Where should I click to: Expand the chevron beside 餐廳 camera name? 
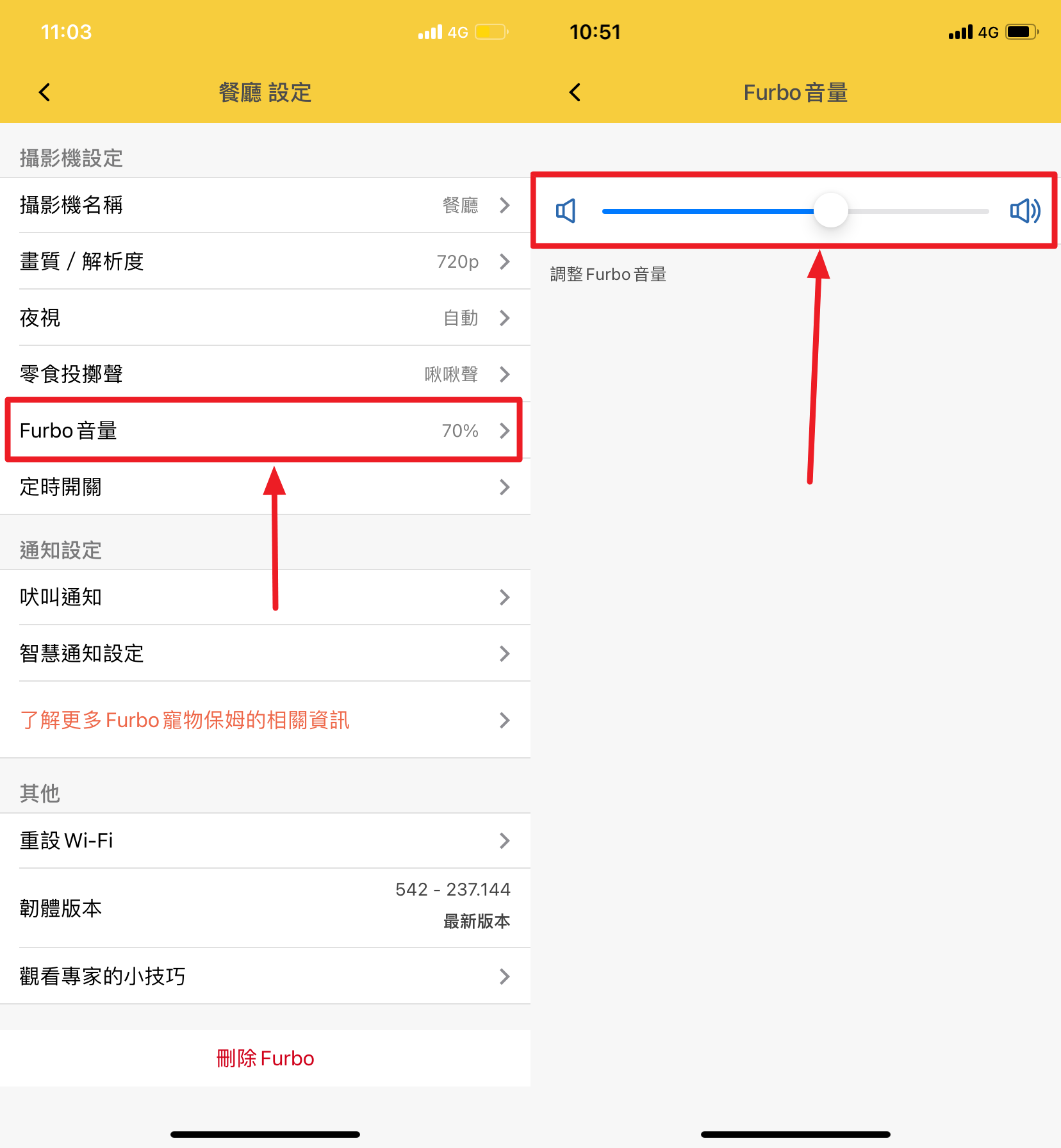[x=505, y=205]
